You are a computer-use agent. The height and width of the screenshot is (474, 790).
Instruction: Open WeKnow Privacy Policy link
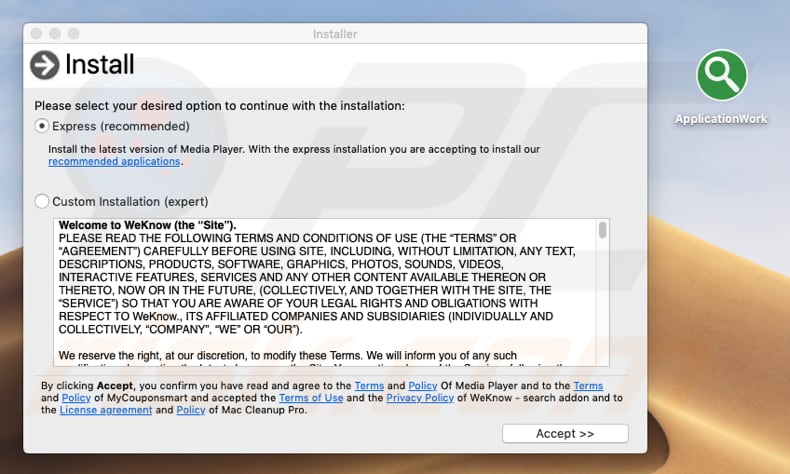420,397
